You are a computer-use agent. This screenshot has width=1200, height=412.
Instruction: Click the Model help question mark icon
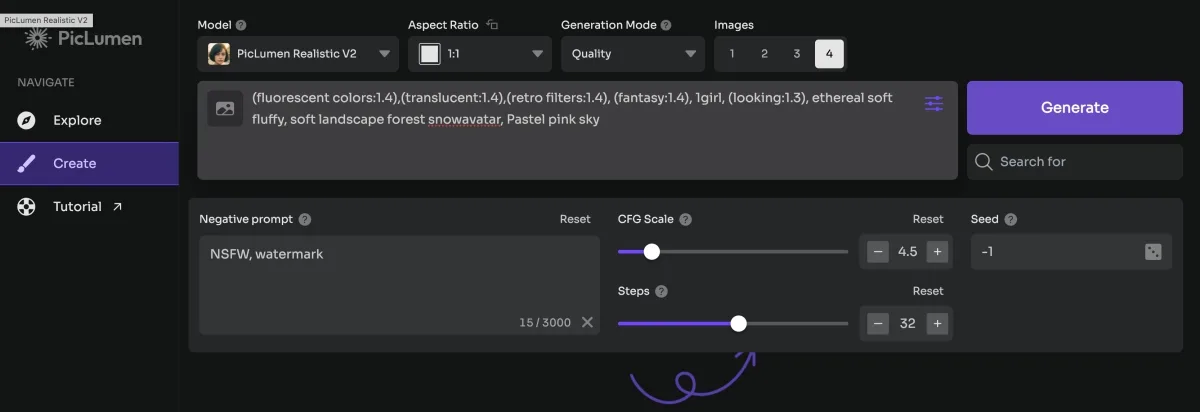coord(241,25)
